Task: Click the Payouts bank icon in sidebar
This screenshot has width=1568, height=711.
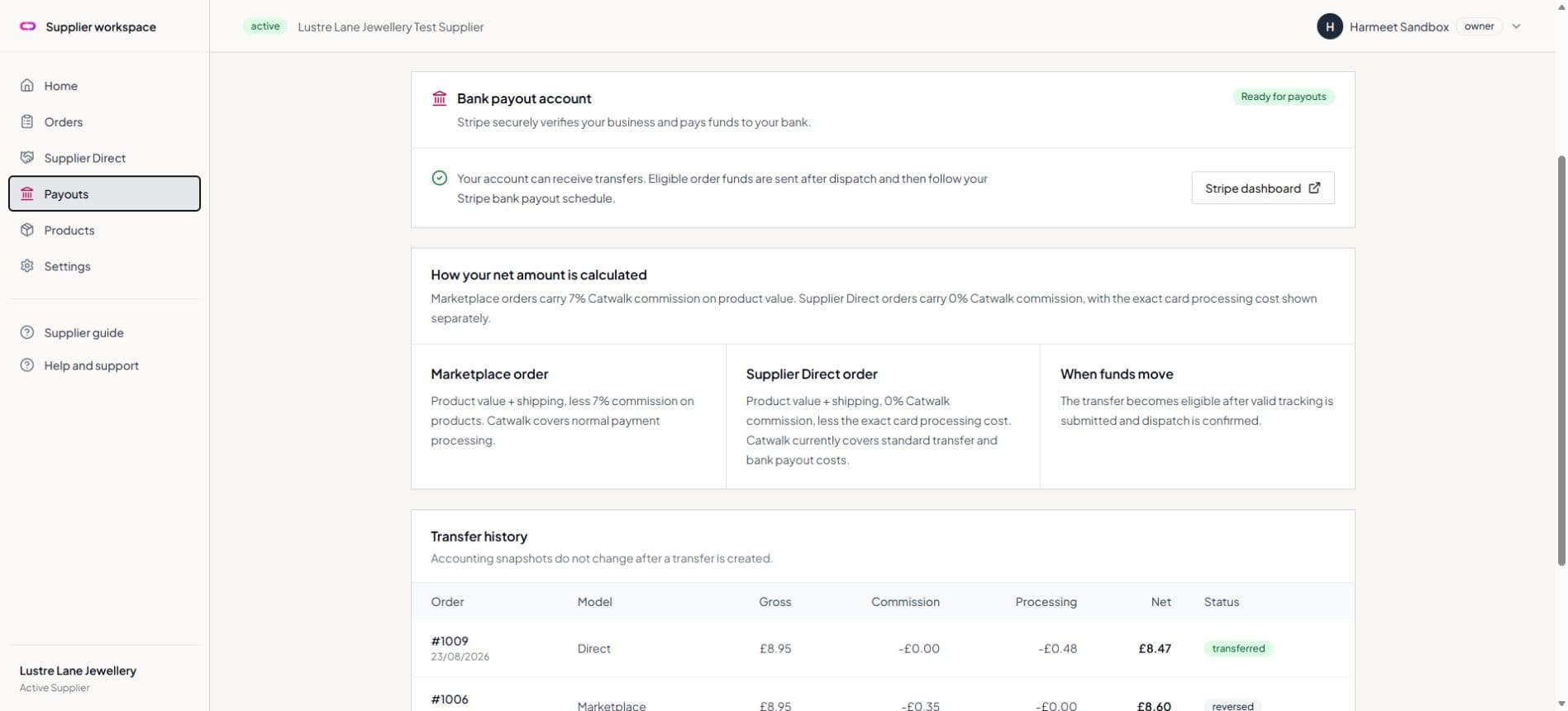Action: [27, 193]
